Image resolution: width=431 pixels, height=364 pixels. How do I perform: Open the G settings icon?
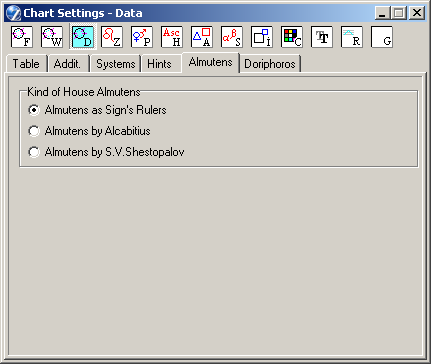coord(382,37)
